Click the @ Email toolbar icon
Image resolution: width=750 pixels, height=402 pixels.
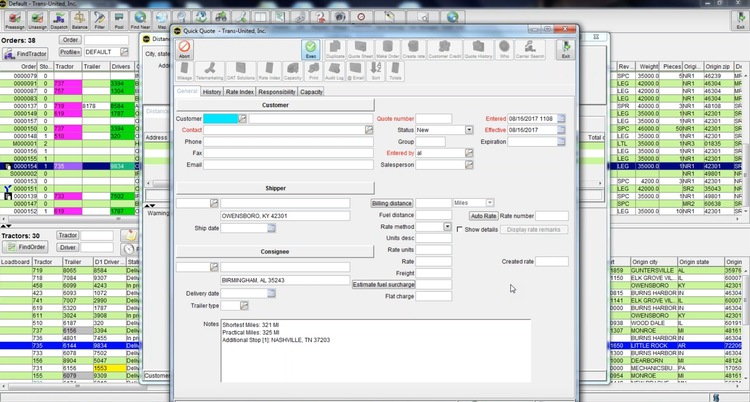point(355,71)
